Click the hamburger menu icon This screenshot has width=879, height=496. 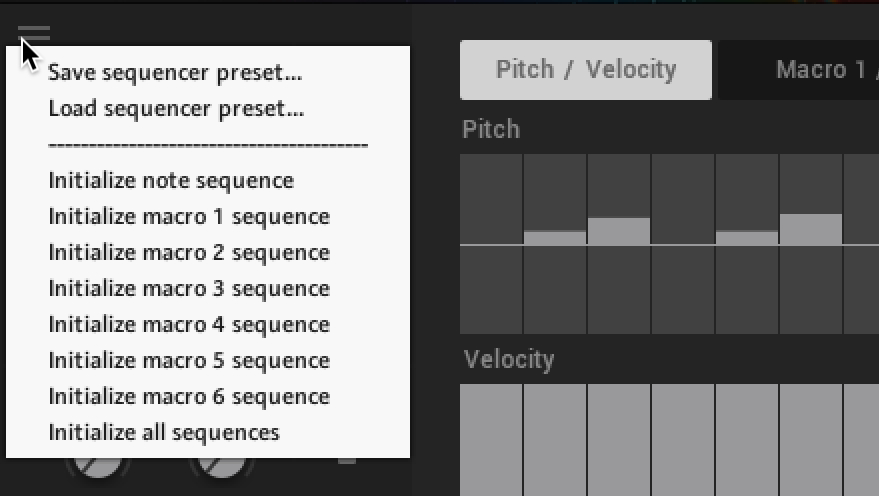34,34
